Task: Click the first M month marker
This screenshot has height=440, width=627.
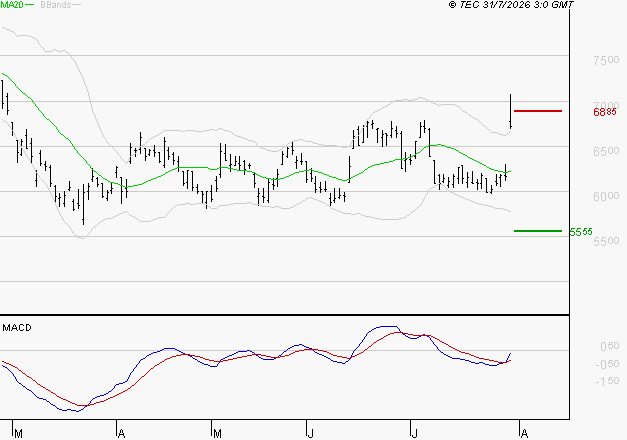Action: 18,434
